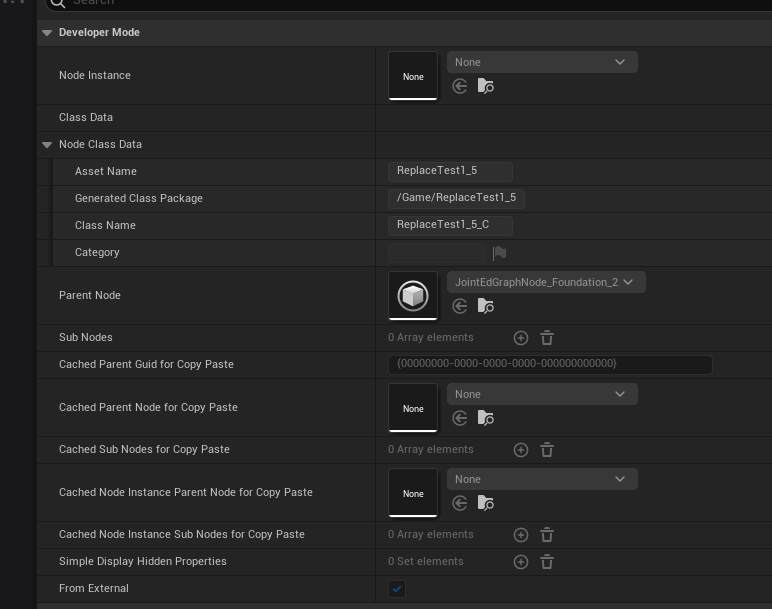Collapse the Node Class Data group

tap(47, 145)
